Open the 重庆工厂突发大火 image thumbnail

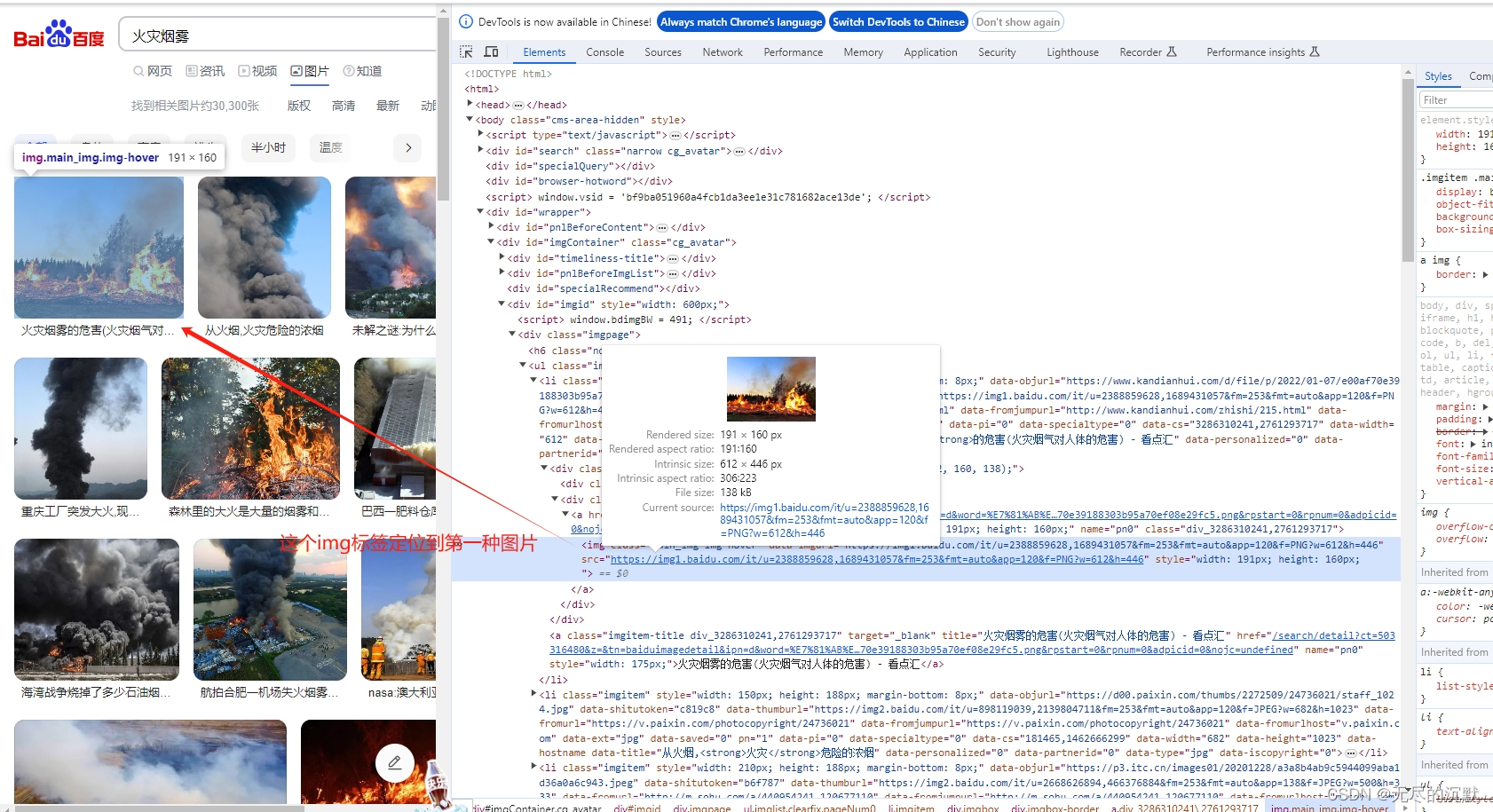pyautogui.click(x=80, y=429)
